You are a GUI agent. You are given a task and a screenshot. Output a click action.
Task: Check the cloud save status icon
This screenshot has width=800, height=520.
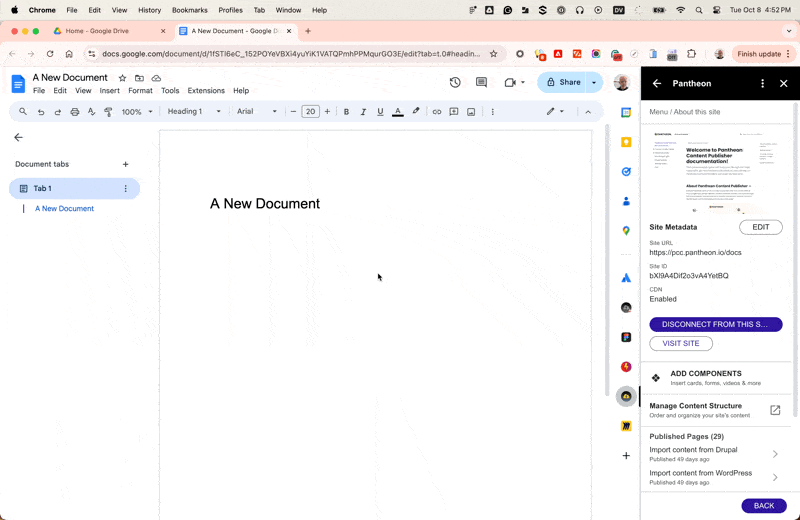(157, 78)
